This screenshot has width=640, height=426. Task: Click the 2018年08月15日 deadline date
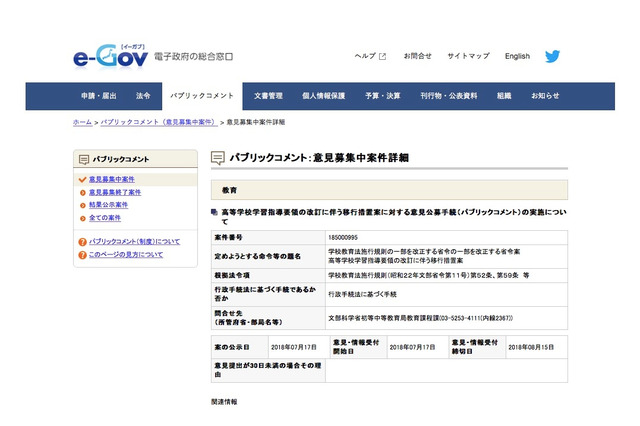[x=531, y=347]
